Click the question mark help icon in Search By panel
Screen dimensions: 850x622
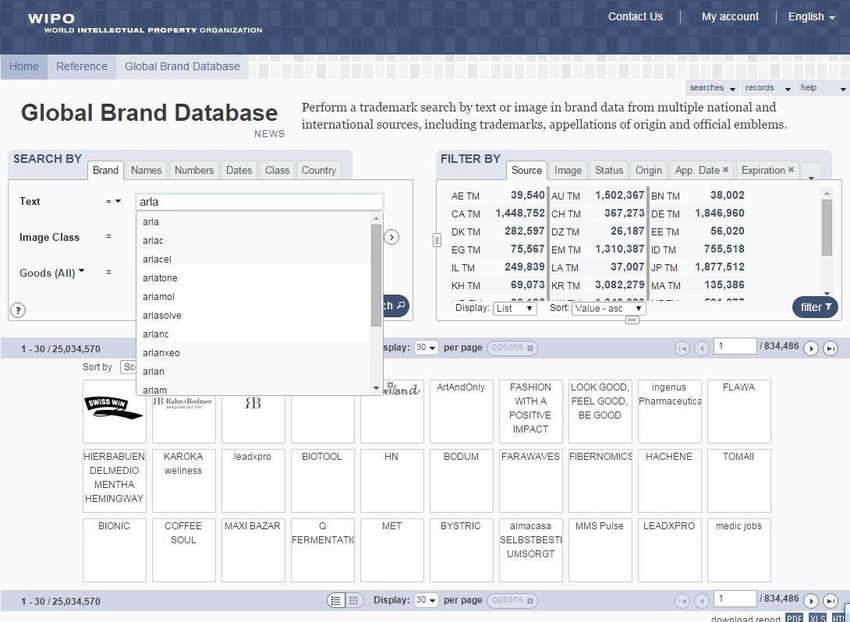pyautogui.click(x=18, y=310)
